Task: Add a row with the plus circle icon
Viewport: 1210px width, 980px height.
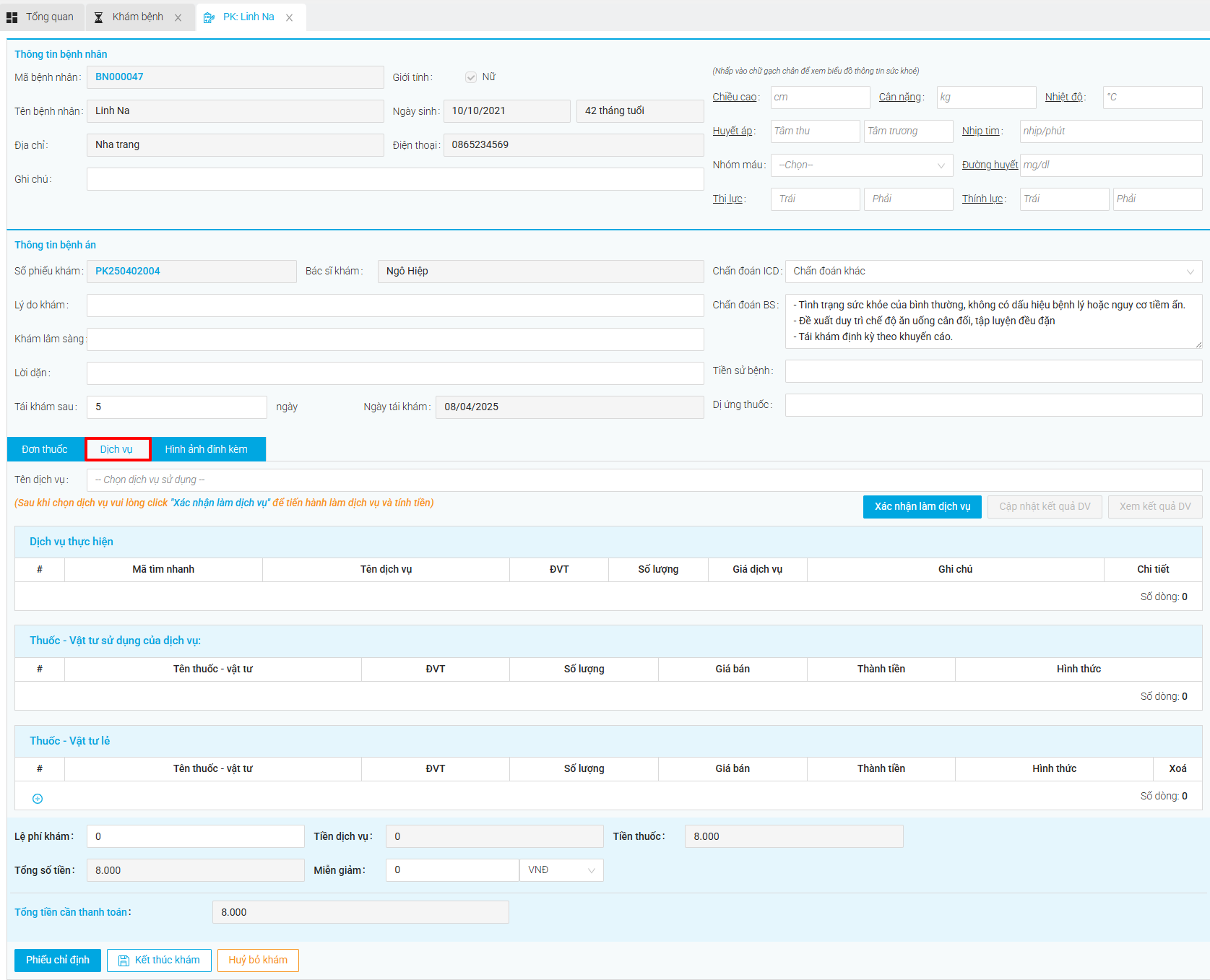Action: (38, 799)
